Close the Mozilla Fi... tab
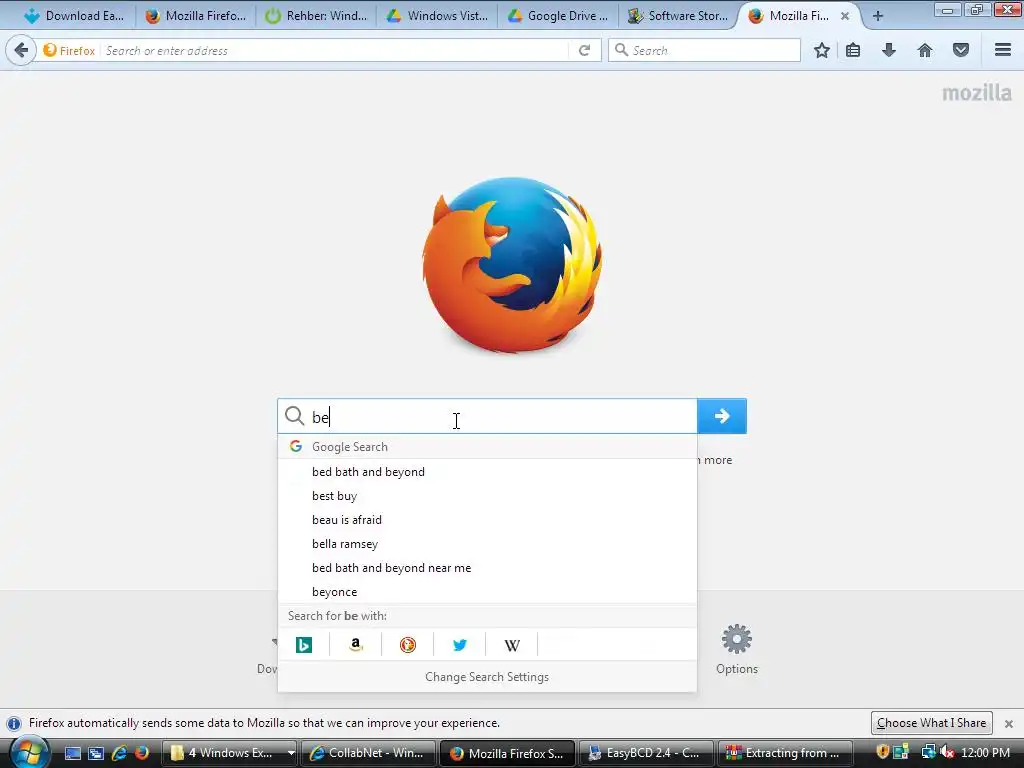The width and height of the screenshot is (1024, 768). 845,16
